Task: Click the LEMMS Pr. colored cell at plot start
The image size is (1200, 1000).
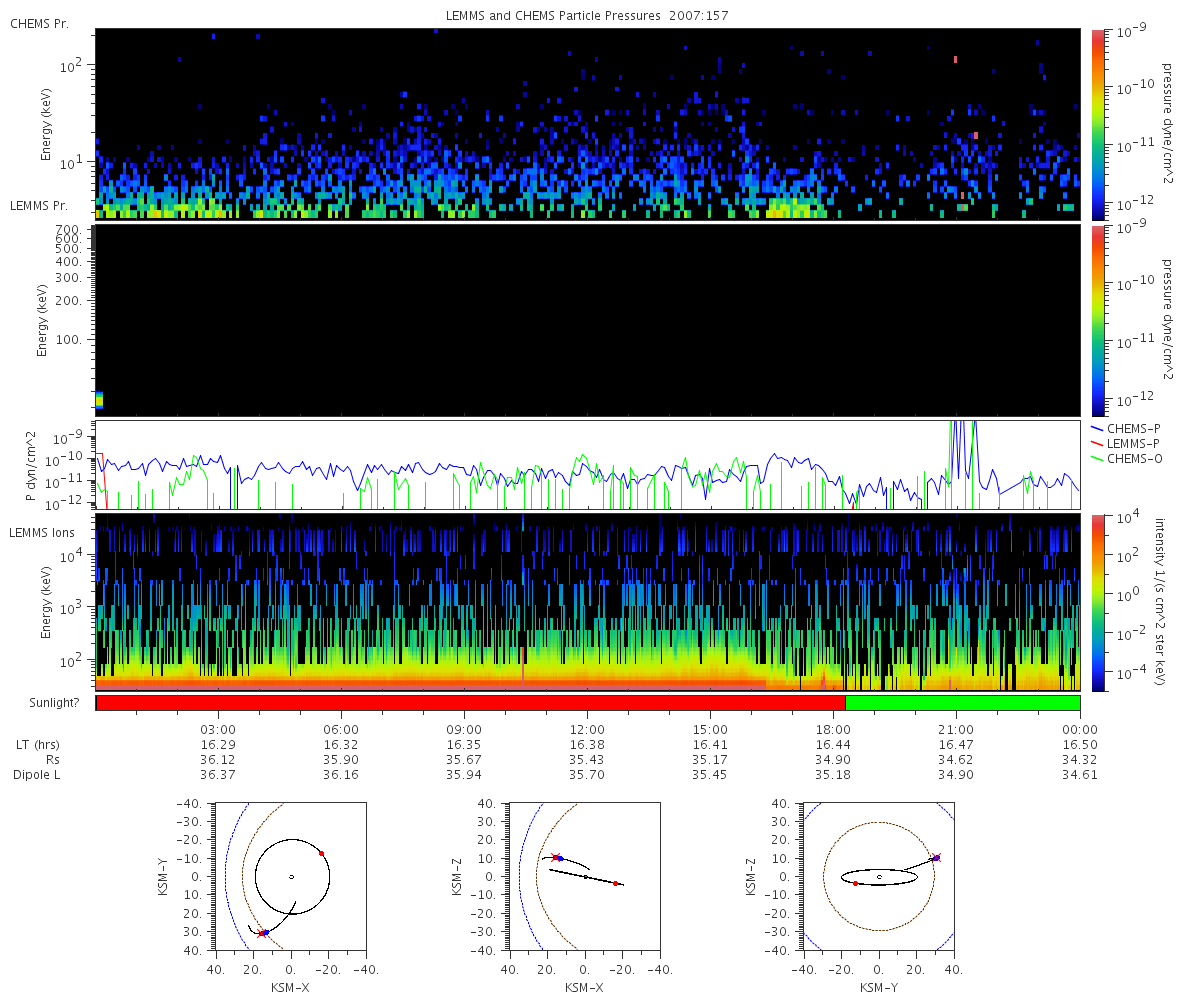Action: coord(99,401)
